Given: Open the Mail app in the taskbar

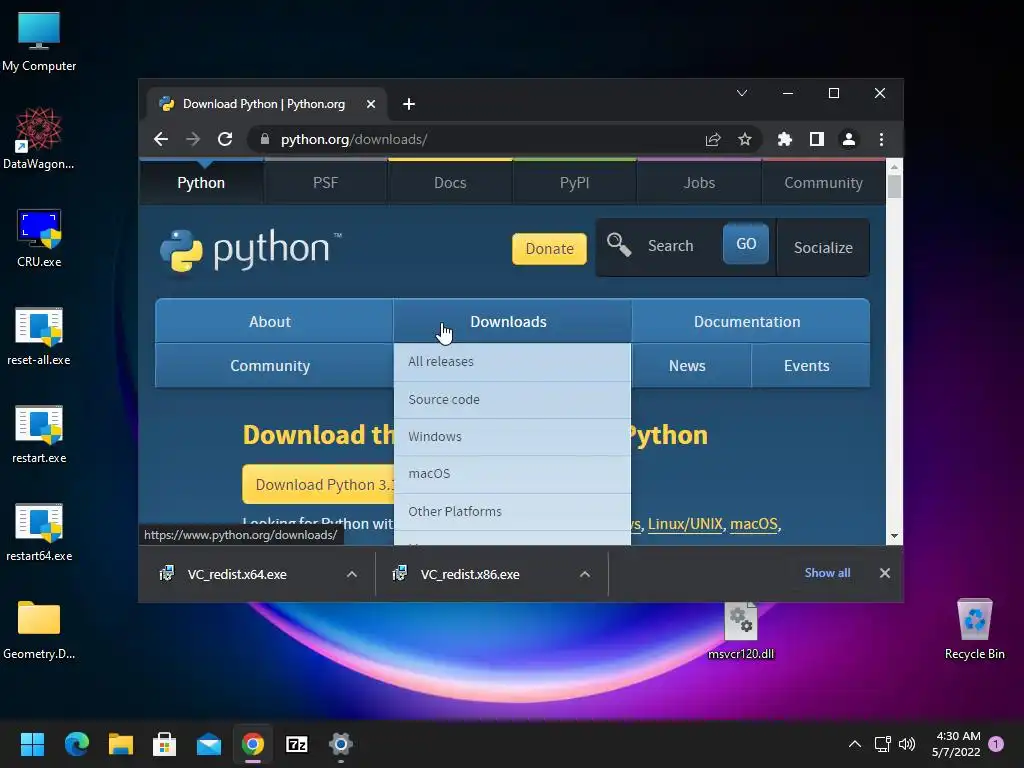Looking at the screenshot, I should click(x=209, y=744).
